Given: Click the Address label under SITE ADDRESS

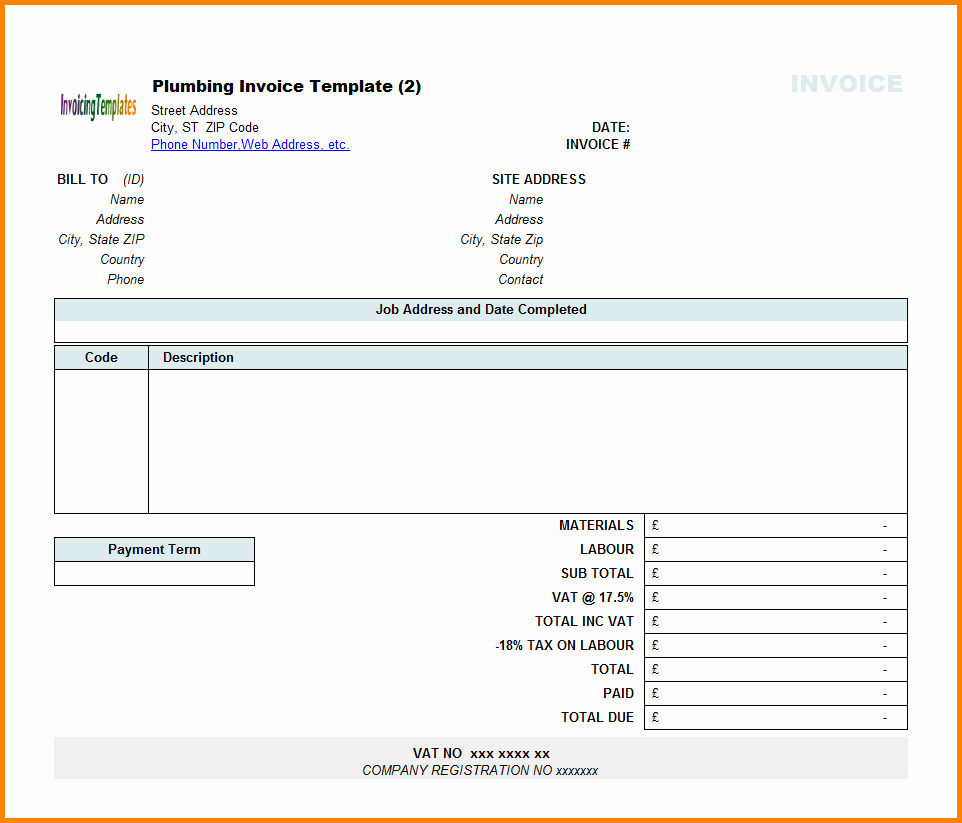Looking at the screenshot, I should tap(519, 219).
